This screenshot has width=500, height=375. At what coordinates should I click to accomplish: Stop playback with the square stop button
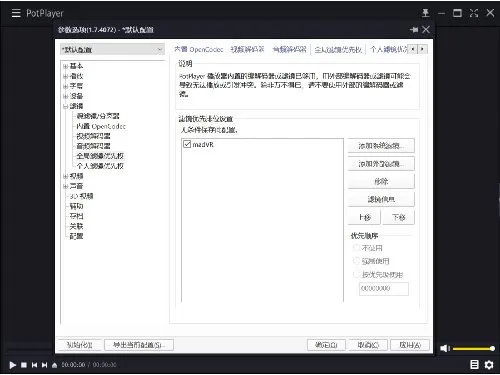(x=24, y=365)
